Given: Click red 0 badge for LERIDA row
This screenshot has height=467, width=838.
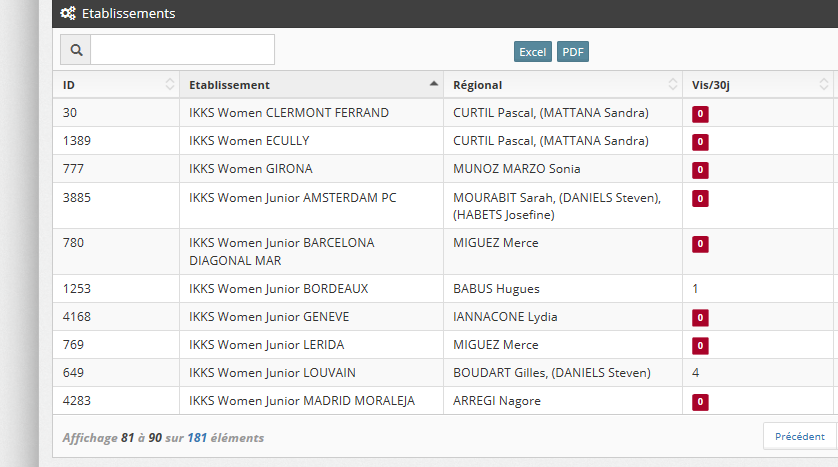Looking at the screenshot, I should [x=700, y=346].
